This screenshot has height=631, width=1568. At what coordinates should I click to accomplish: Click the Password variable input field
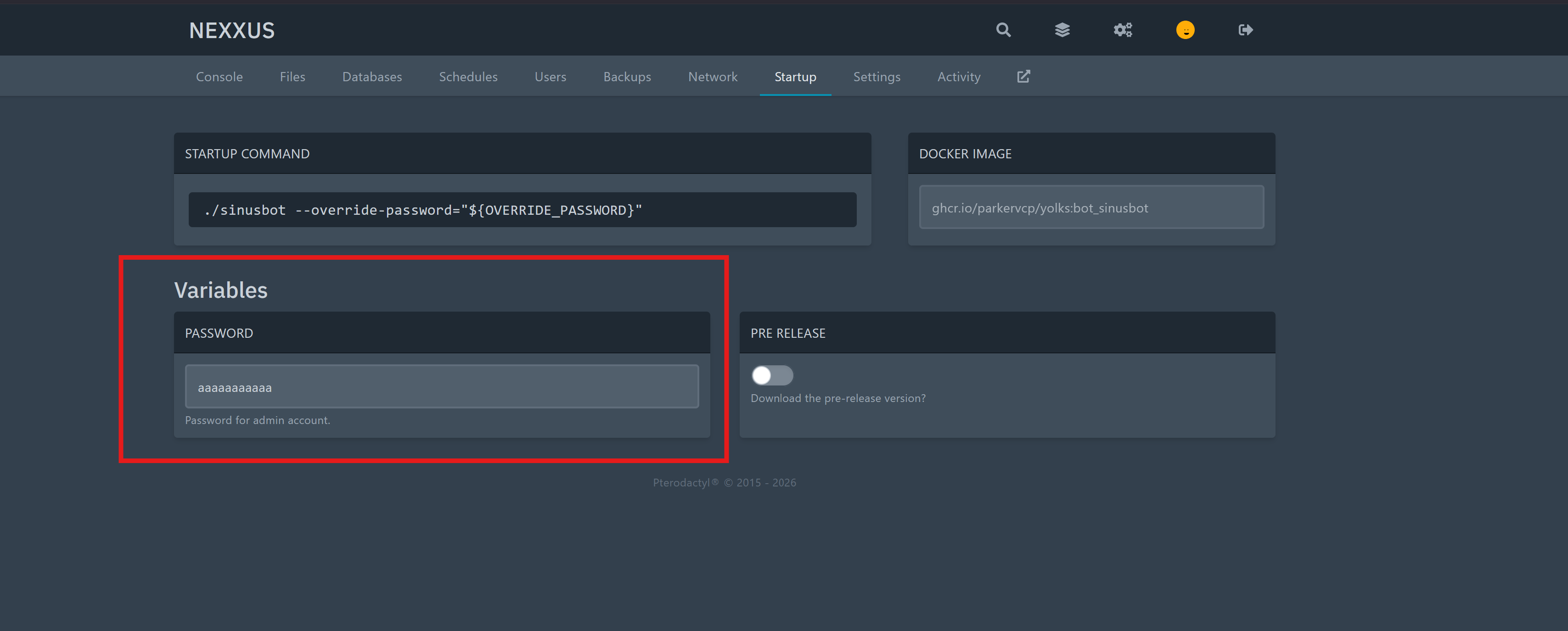pos(442,386)
